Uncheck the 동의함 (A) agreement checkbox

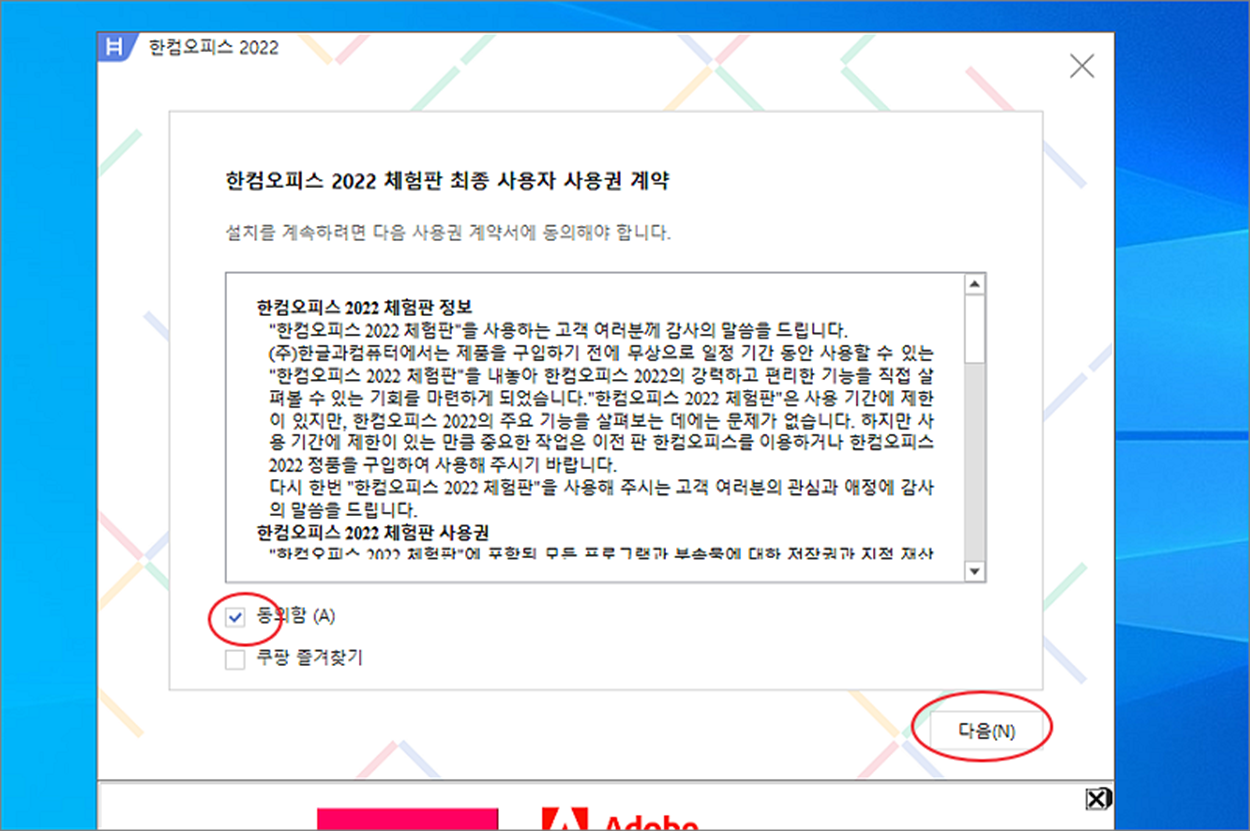[235, 618]
